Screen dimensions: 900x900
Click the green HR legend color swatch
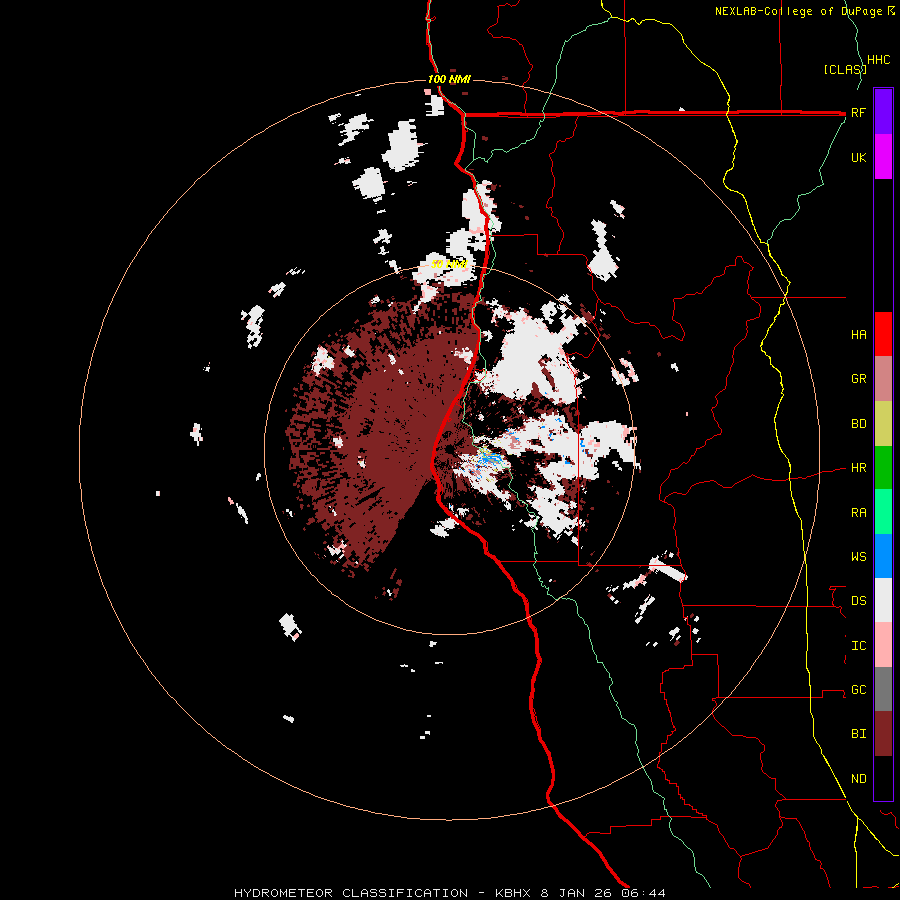[x=883, y=468]
